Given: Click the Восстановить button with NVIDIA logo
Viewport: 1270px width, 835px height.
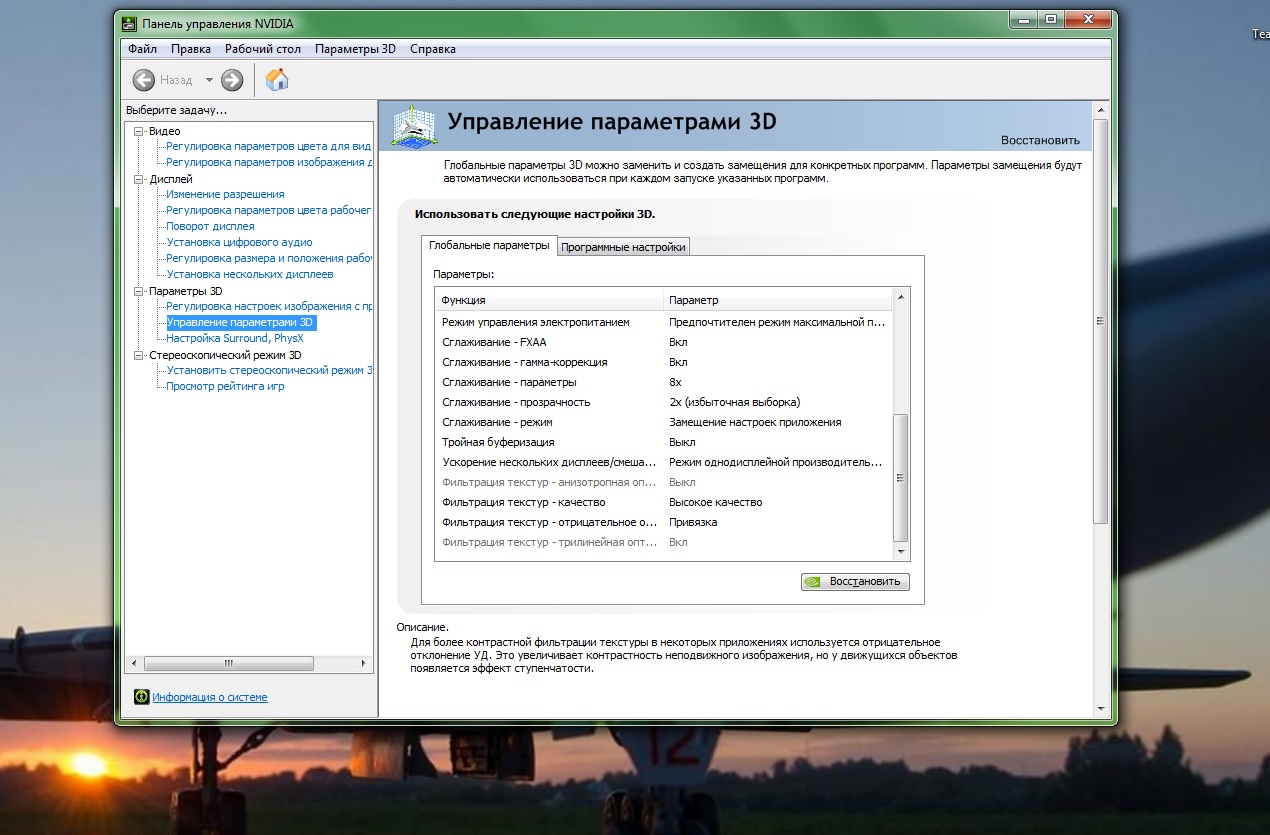Looking at the screenshot, I should pos(855,581).
